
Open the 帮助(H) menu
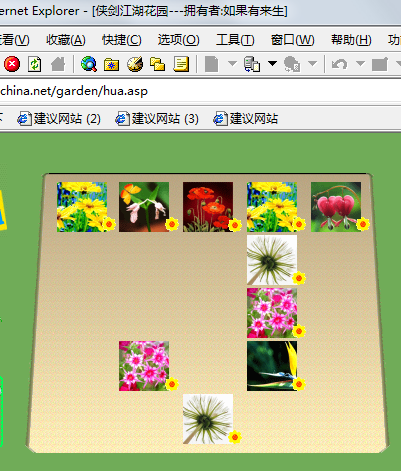(351, 40)
